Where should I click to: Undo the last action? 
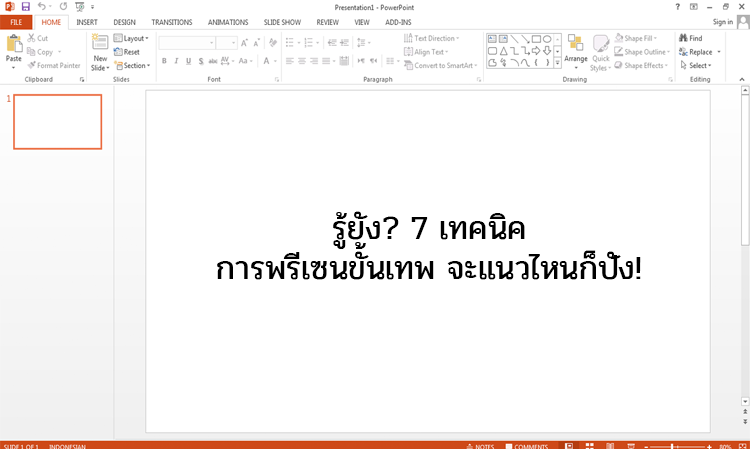[x=42, y=7]
